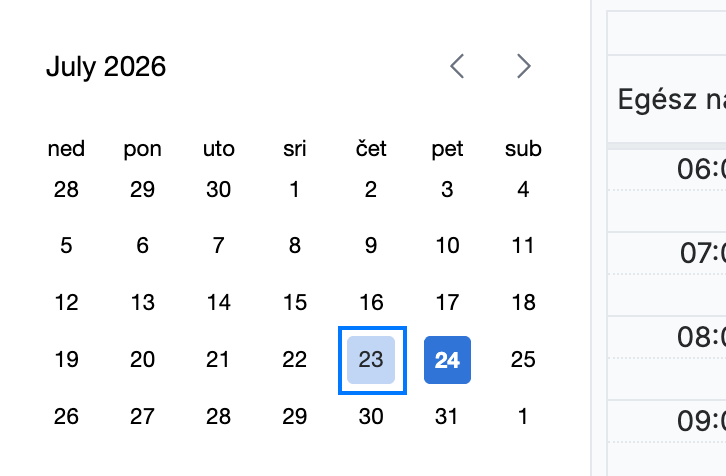Choose July 22 under sri column
This screenshot has width=726, height=476.
(x=294, y=360)
